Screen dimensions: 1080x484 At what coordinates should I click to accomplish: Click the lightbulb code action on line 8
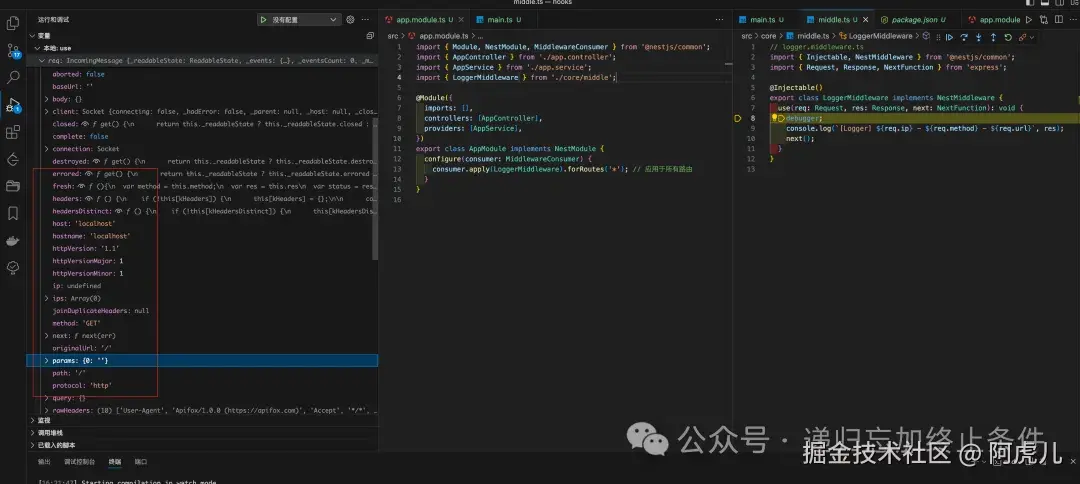[x=774, y=118]
